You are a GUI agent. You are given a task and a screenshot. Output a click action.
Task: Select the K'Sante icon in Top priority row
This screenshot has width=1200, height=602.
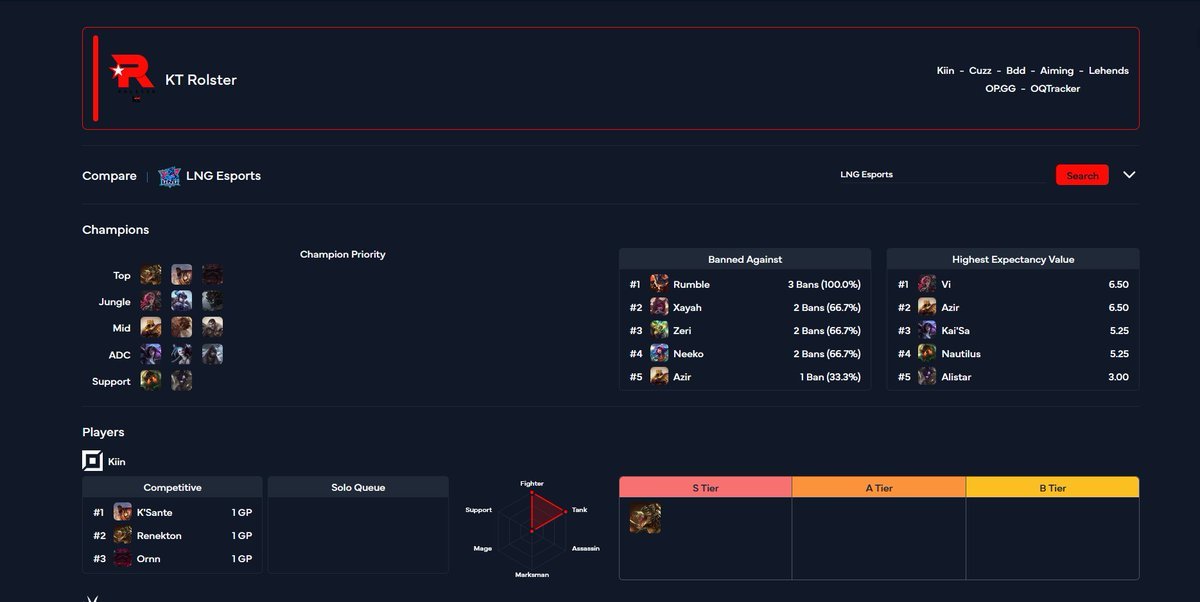[x=181, y=275]
